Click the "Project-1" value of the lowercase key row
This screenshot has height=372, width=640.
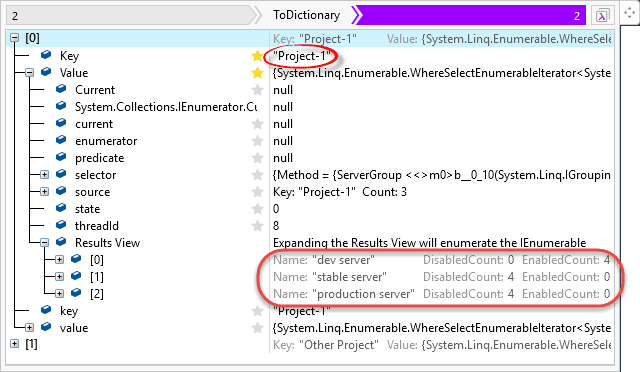pos(302,311)
